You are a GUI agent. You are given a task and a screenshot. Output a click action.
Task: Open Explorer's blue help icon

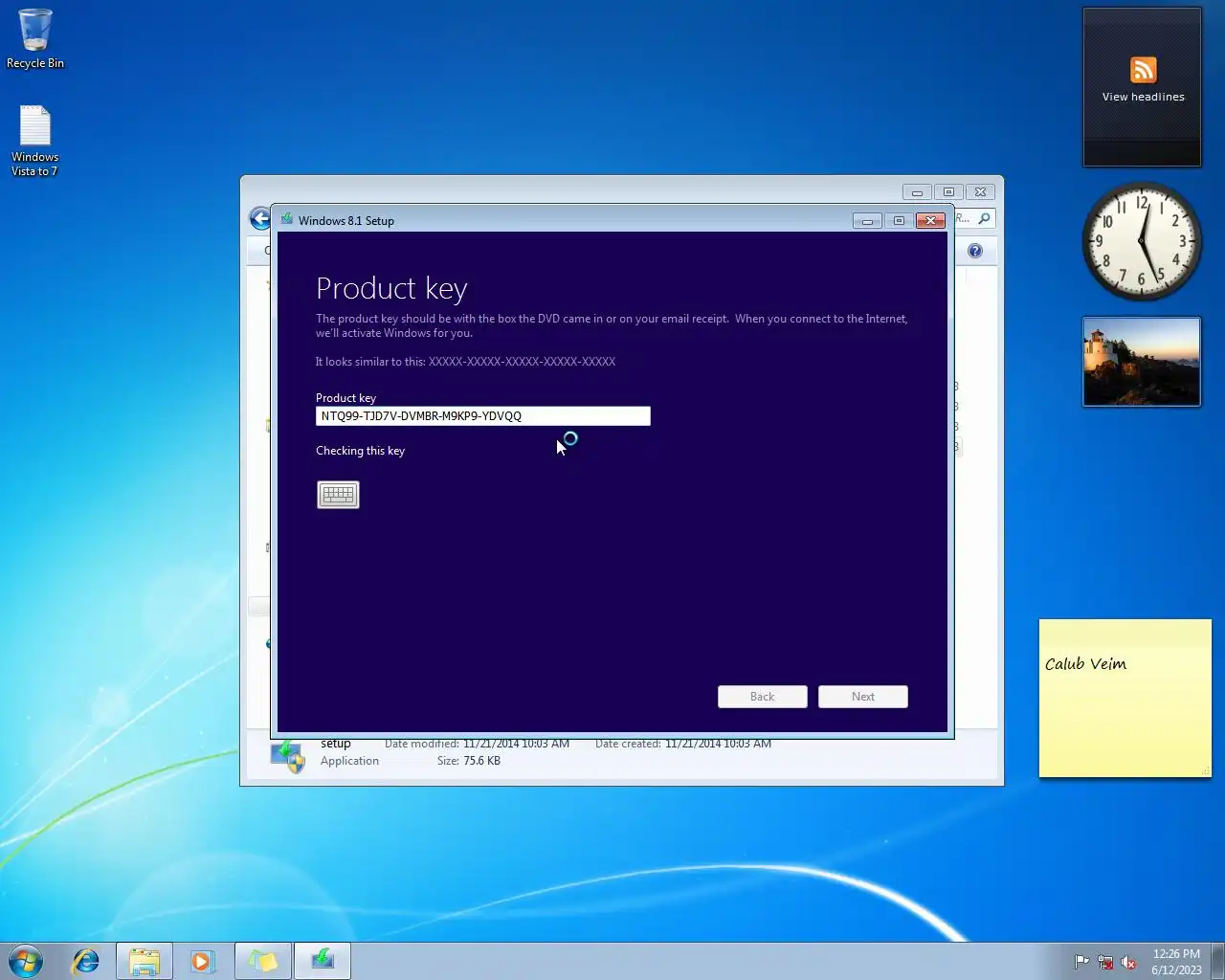coord(975,251)
